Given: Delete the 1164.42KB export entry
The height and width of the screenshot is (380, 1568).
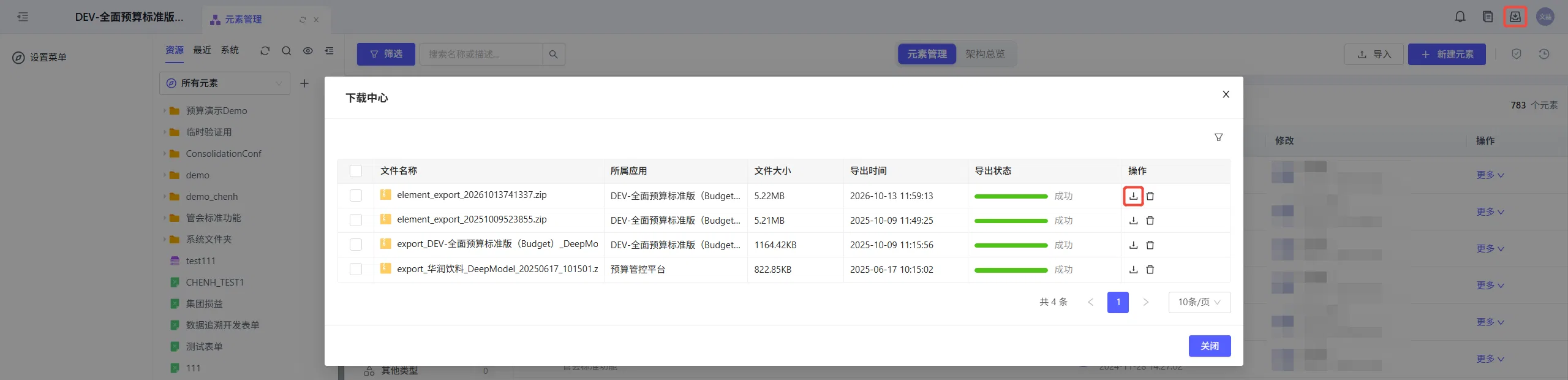Looking at the screenshot, I should 1150,245.
